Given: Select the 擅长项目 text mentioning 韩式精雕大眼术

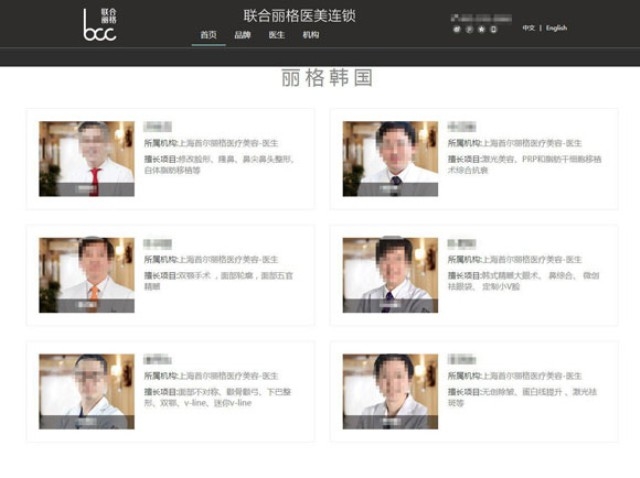Looking at the screenshot, I should tap(524, 281).
